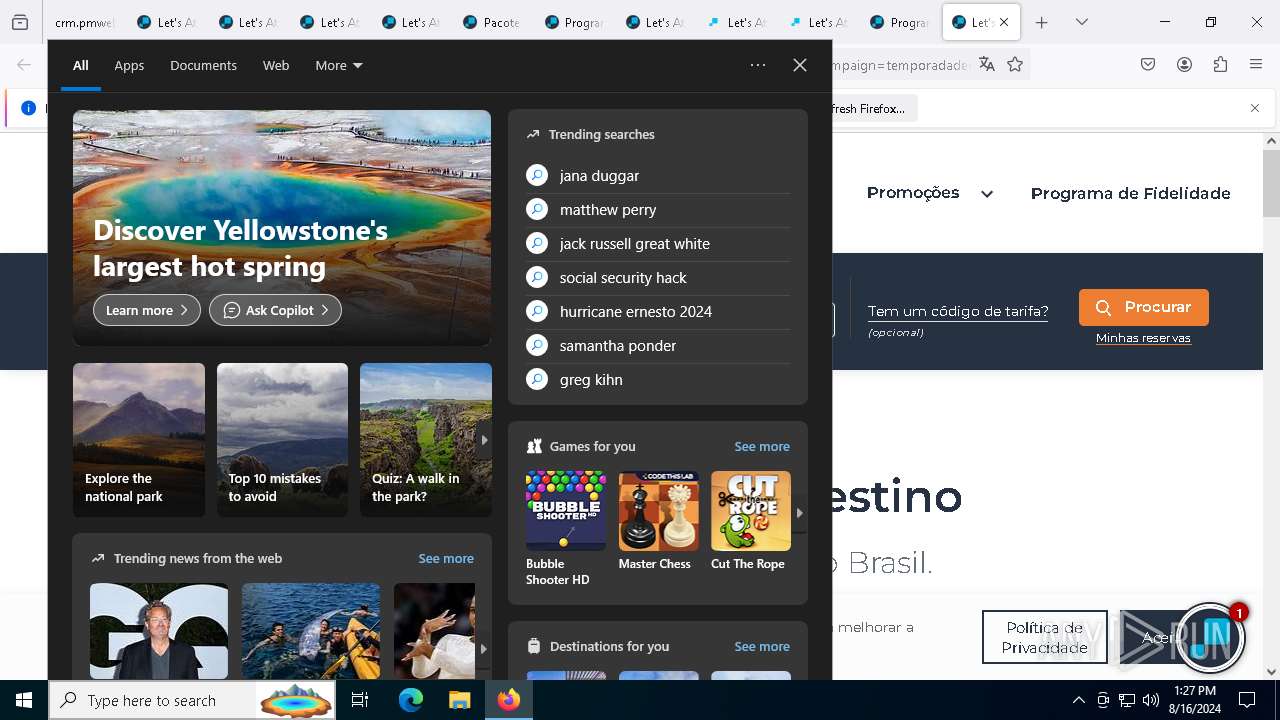The width and height of the screenshot is (1280, 720).
Task: Open Explore the national park card
Action: click(x=139, y=440)
